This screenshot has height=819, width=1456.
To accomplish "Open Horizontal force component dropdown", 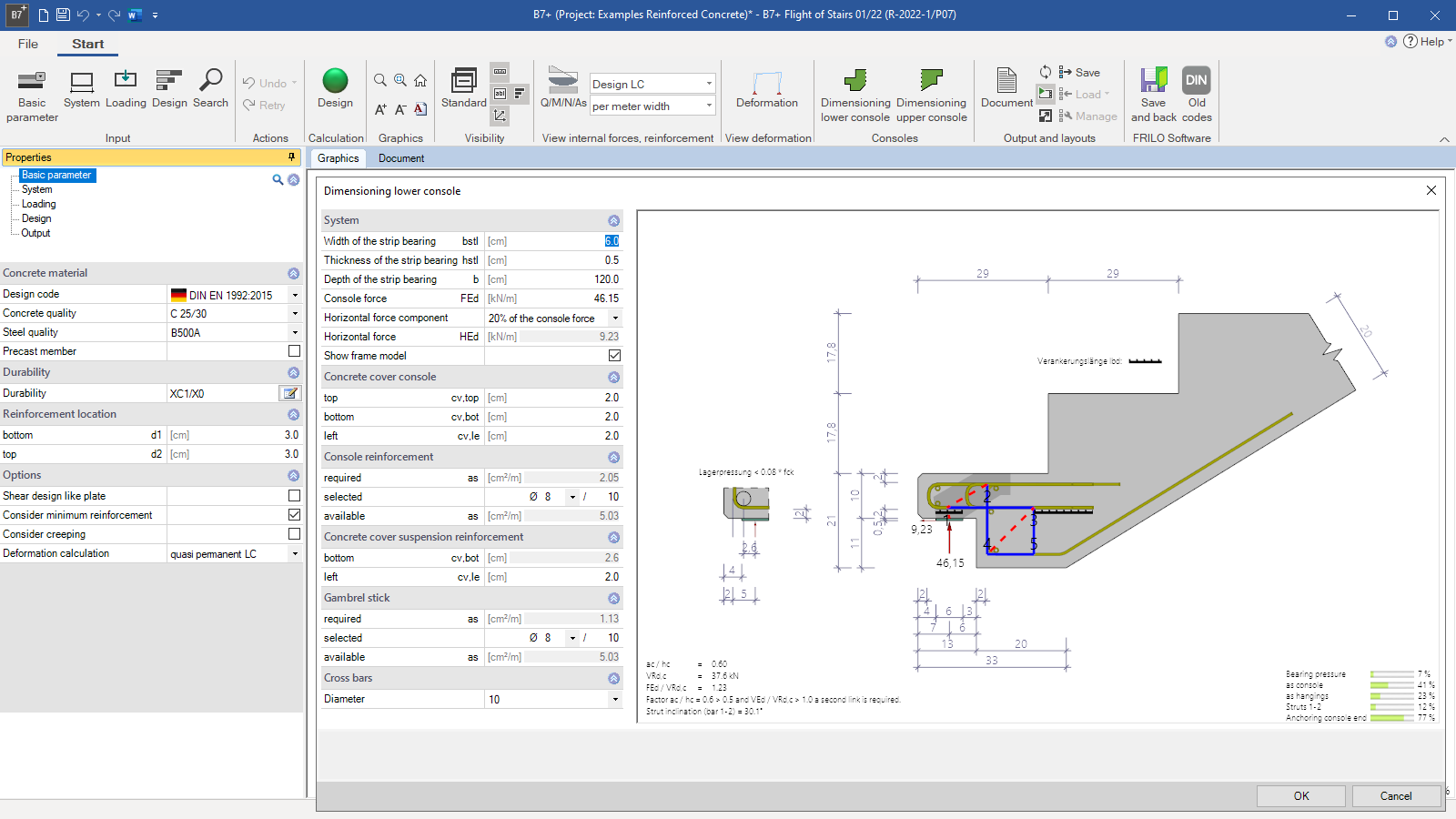I will [x=615, y=318].
